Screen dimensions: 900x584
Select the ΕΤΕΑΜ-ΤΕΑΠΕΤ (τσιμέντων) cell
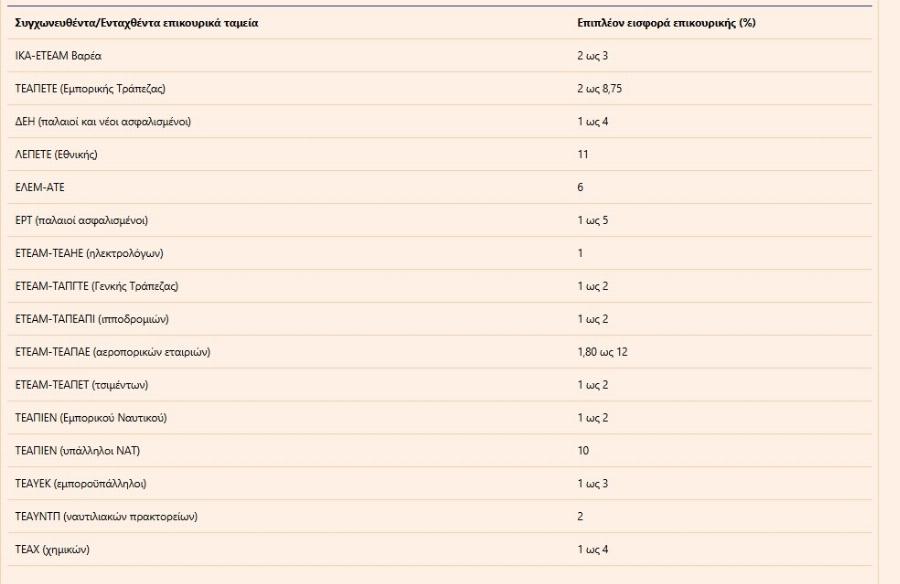pyautogui.click(x=82, y=385)
